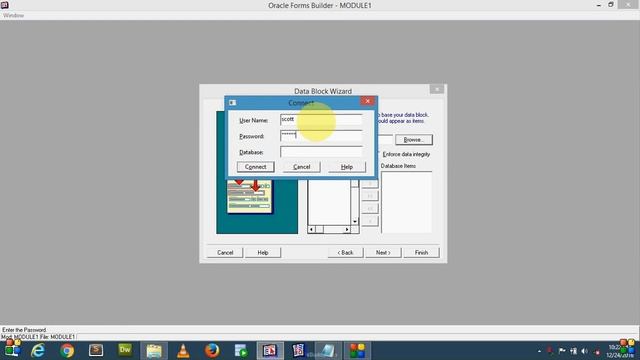Open the light blue taskbar application icon
The image size is (640, 360).
328,351
